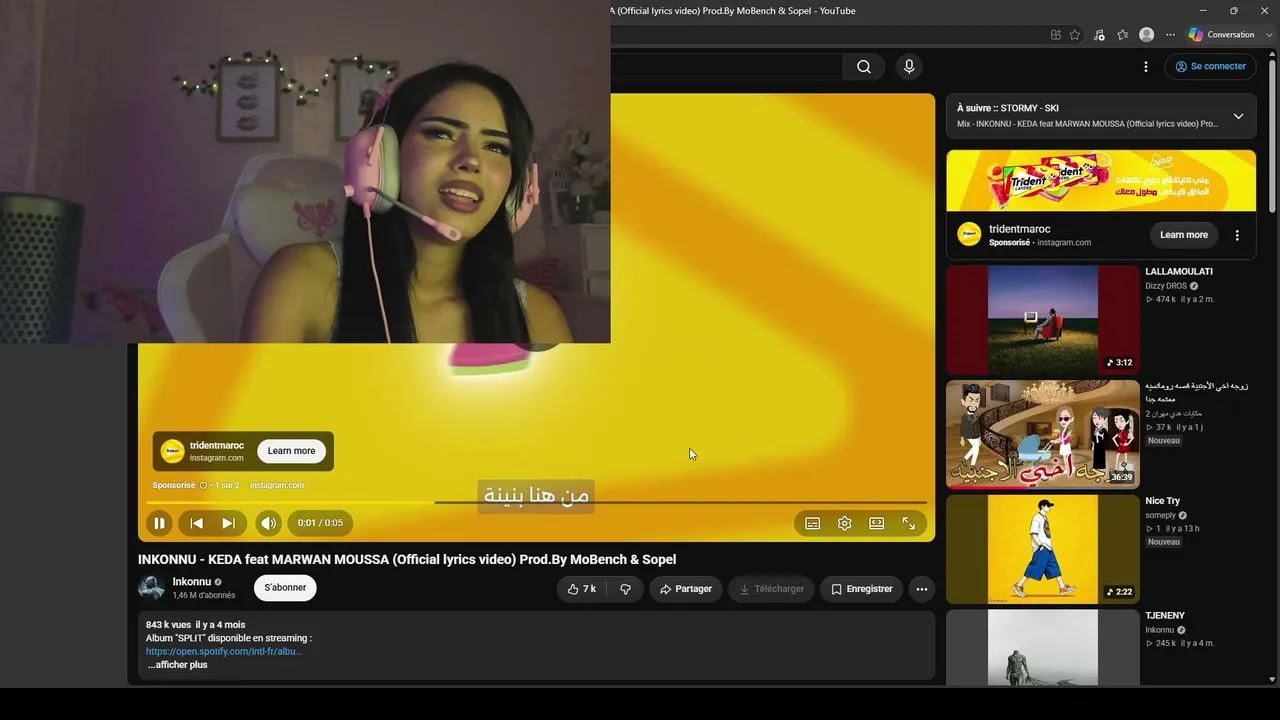This screenshot has width=1280, height=720.
Task: Click the browser split screen icon in address bar
Action: click(1056, 34)
